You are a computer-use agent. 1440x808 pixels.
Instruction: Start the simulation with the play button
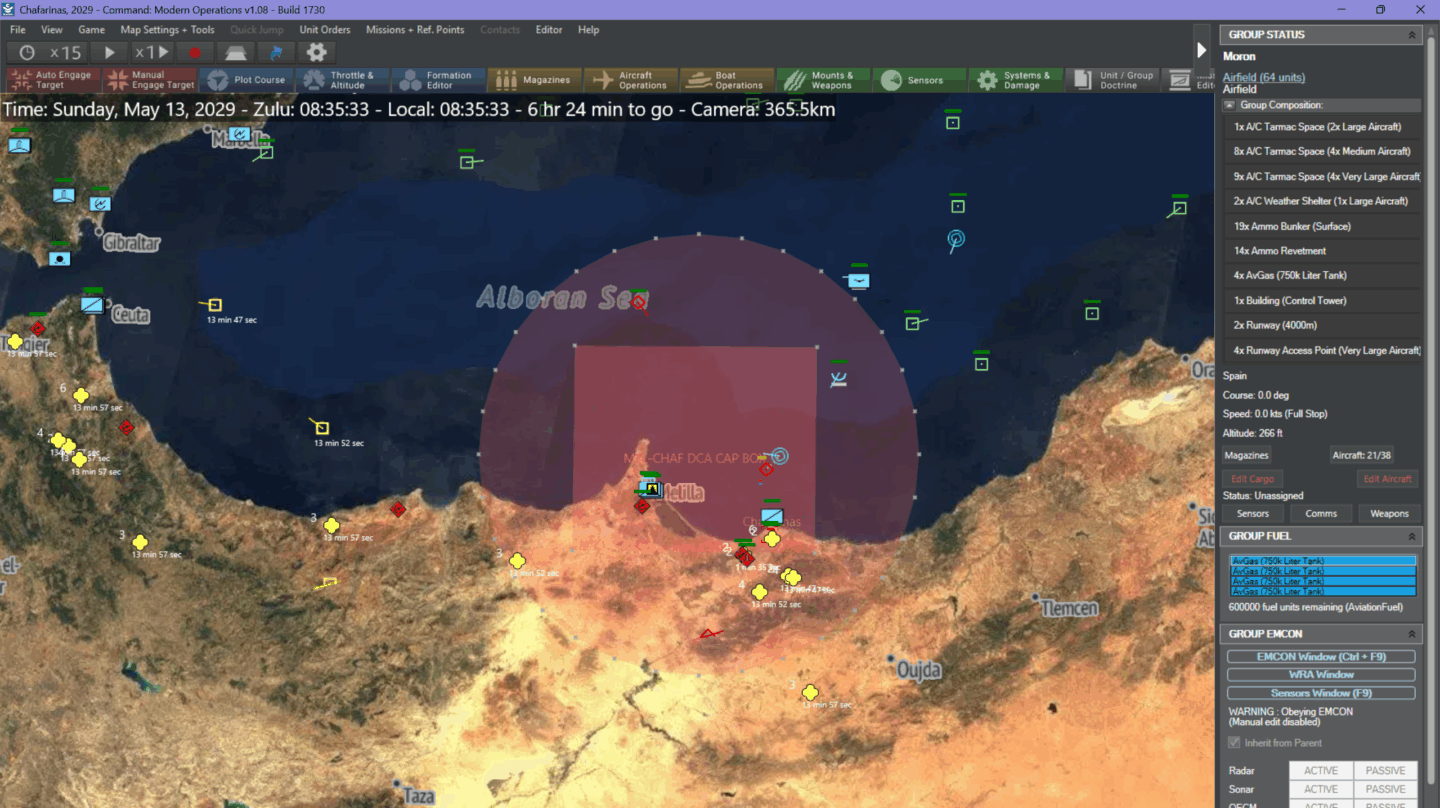110,53
